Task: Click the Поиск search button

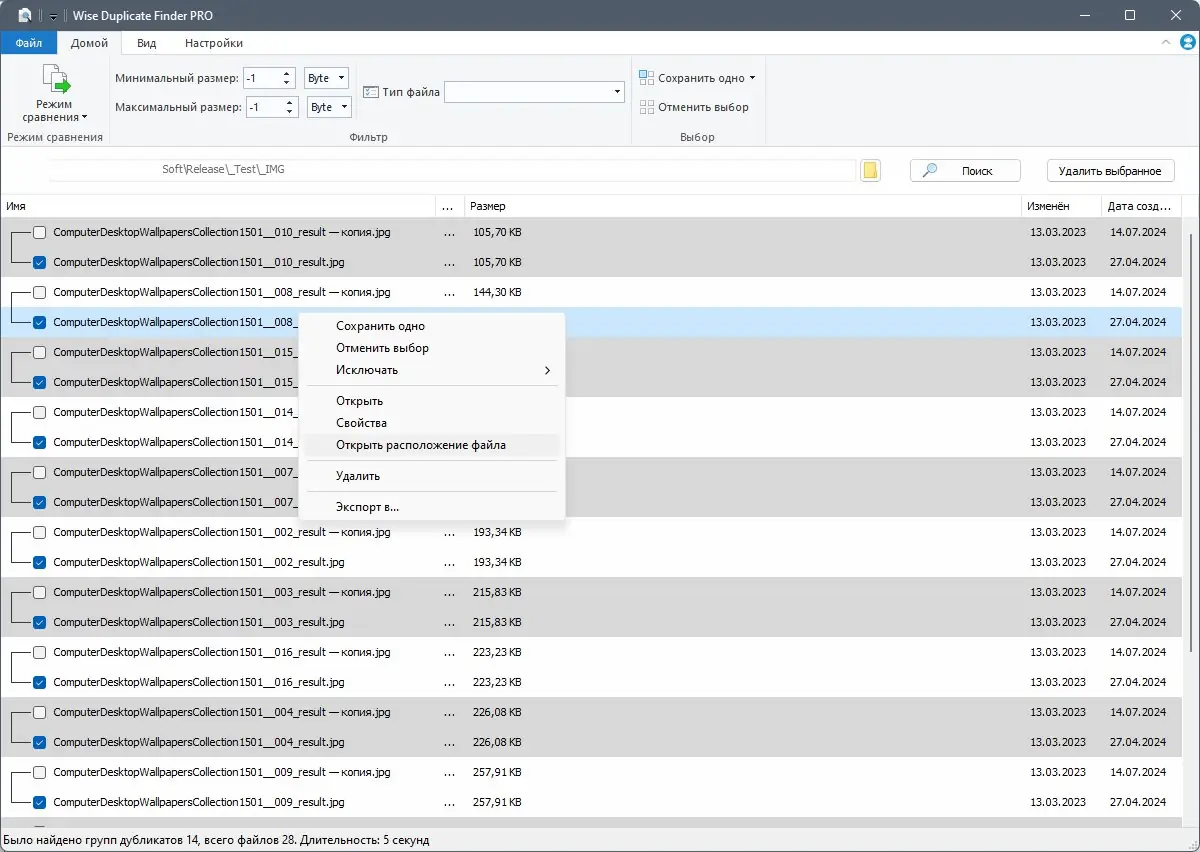Action: 965,171
